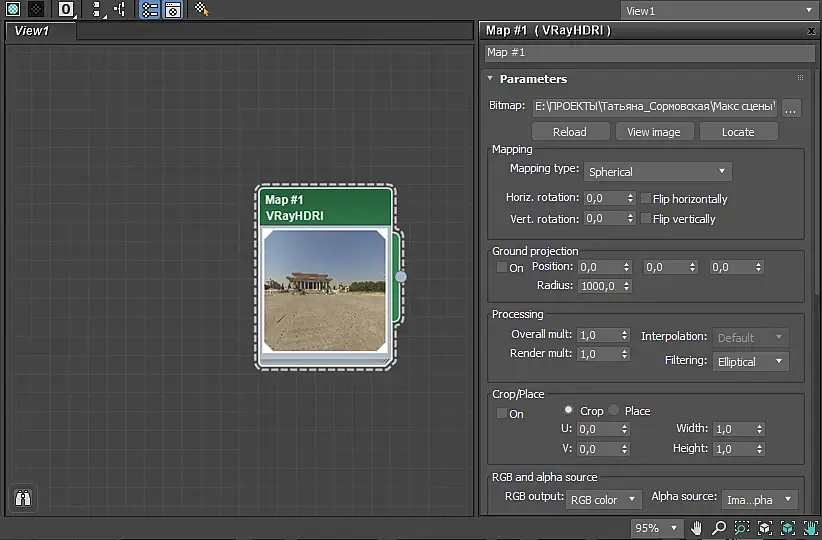Enable Ground projection On checkbox
The width and height of the screenshot is (822, 540).
point(502,268)
